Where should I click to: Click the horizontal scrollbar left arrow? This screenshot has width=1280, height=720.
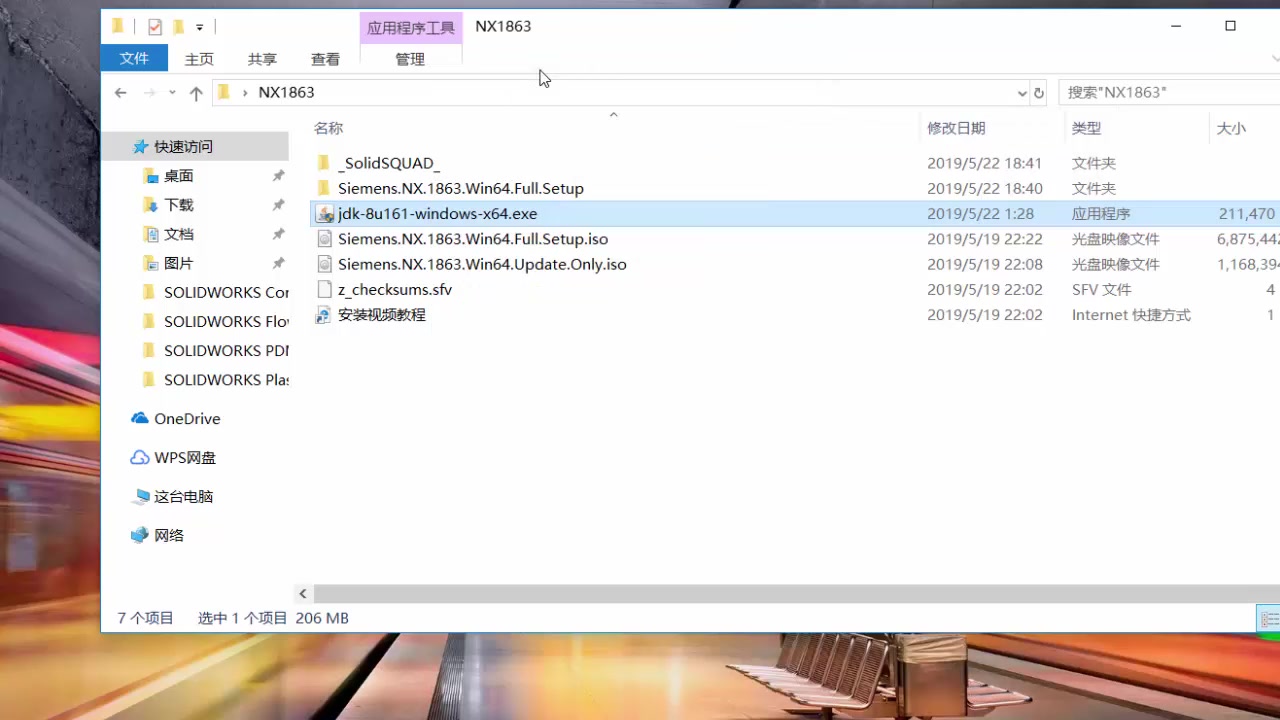(303, 593)
